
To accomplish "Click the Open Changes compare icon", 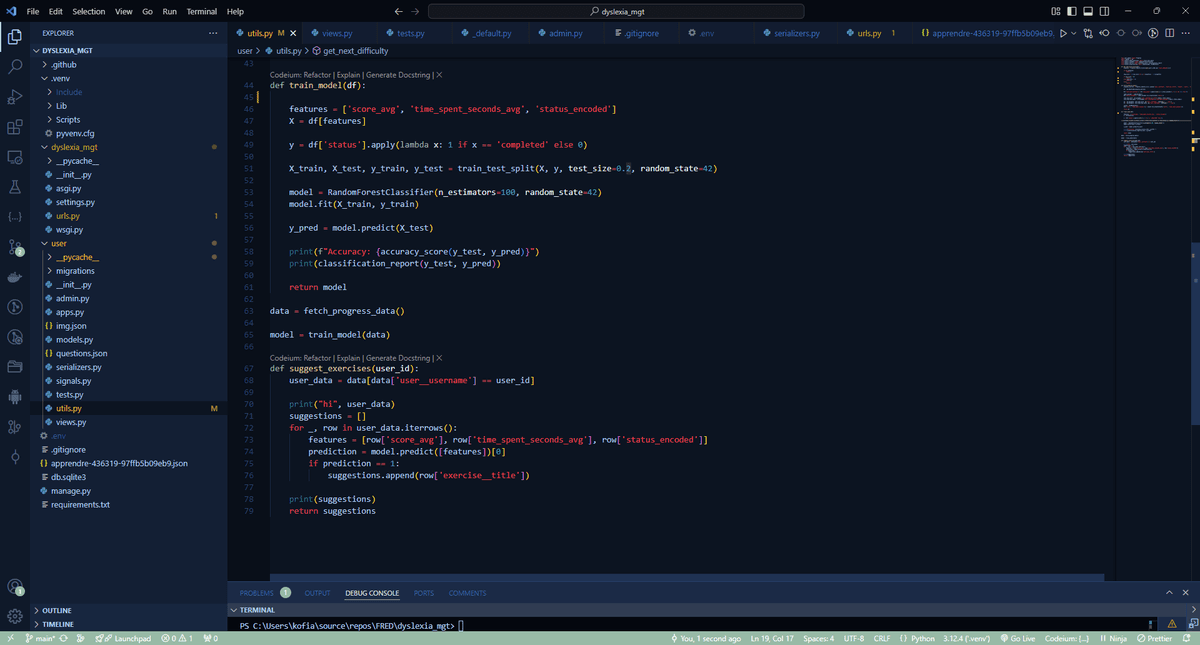I will click(x=1088, y=33).
